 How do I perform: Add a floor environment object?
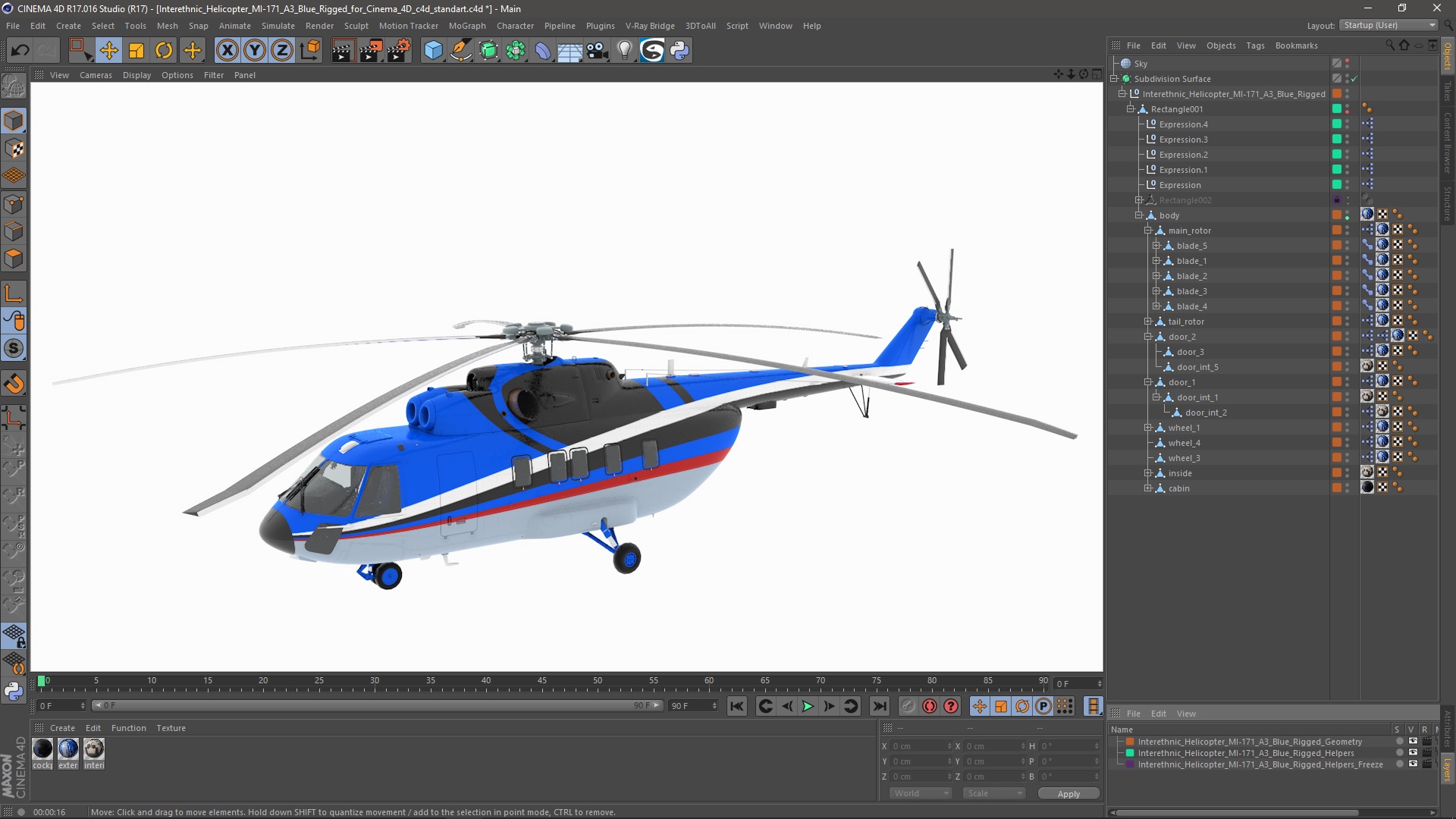(x=570, y=51)
